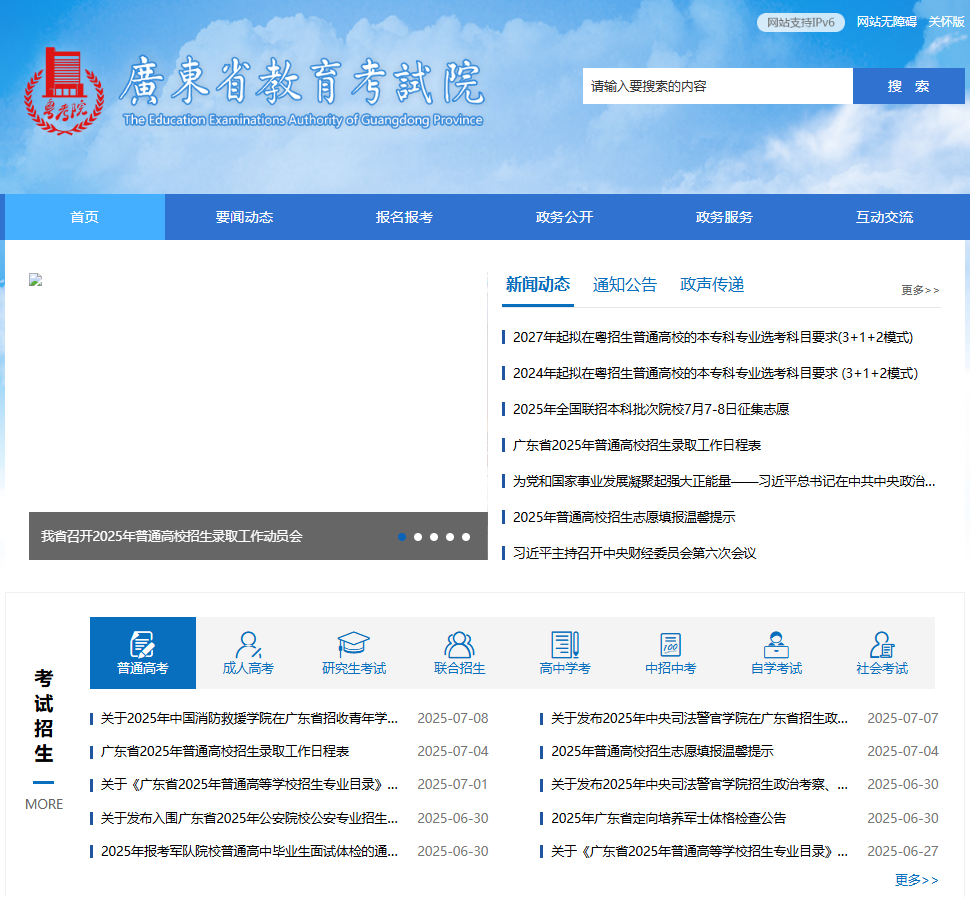Select the 中招中考 exam paper icon
Image resolution: width=970 pixels, height=897 pixels.
pyautogui.click(x=670, y=643)
